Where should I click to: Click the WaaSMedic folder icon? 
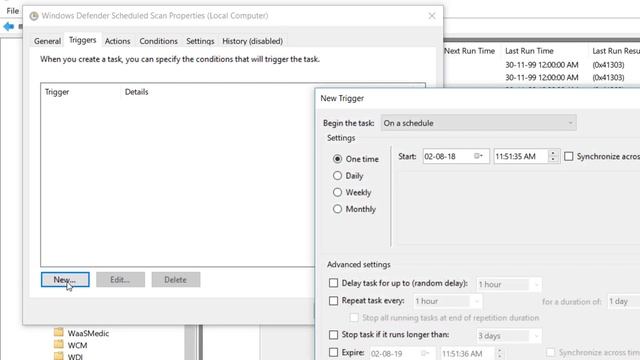(59, 332)
